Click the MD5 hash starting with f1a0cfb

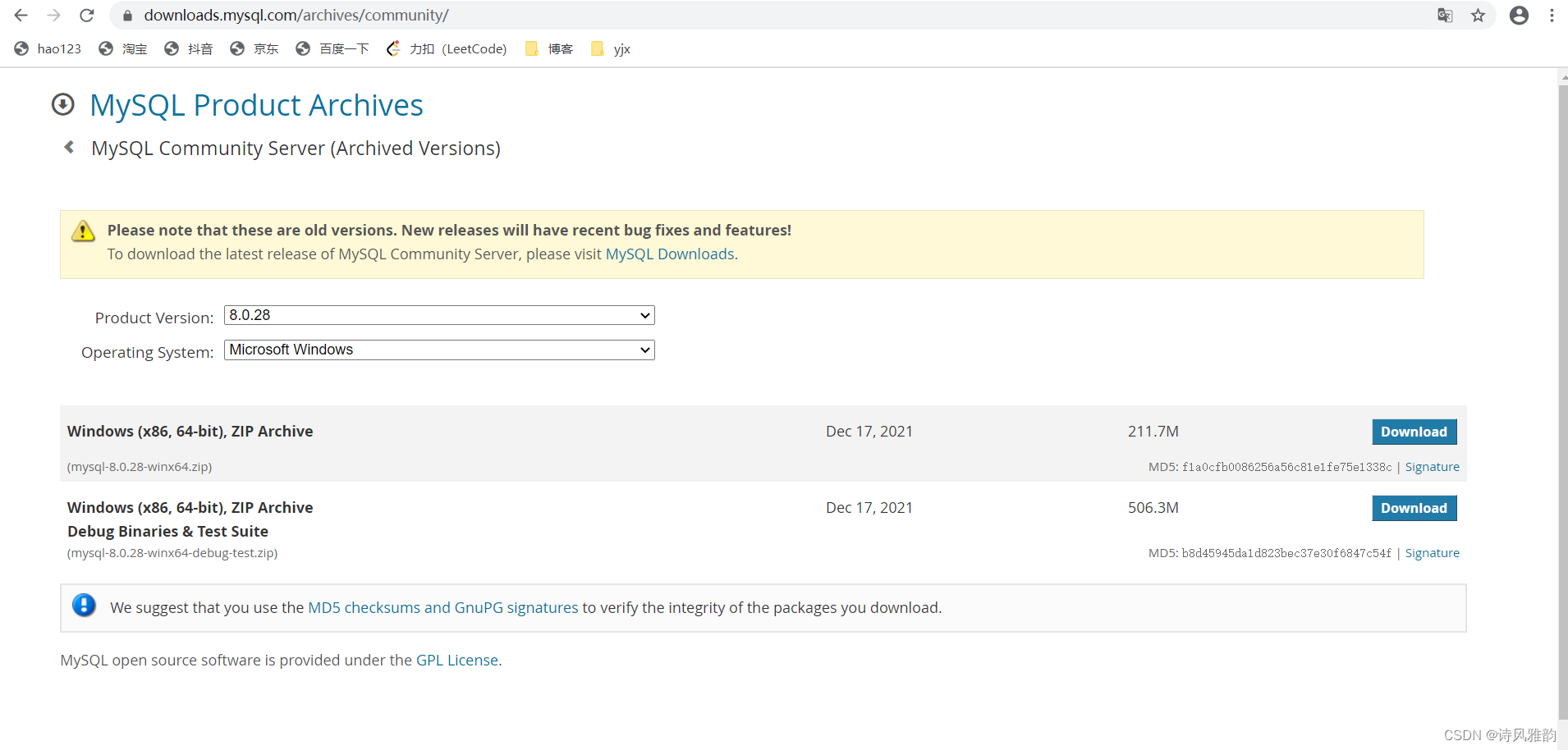(x=1287, y=467)
